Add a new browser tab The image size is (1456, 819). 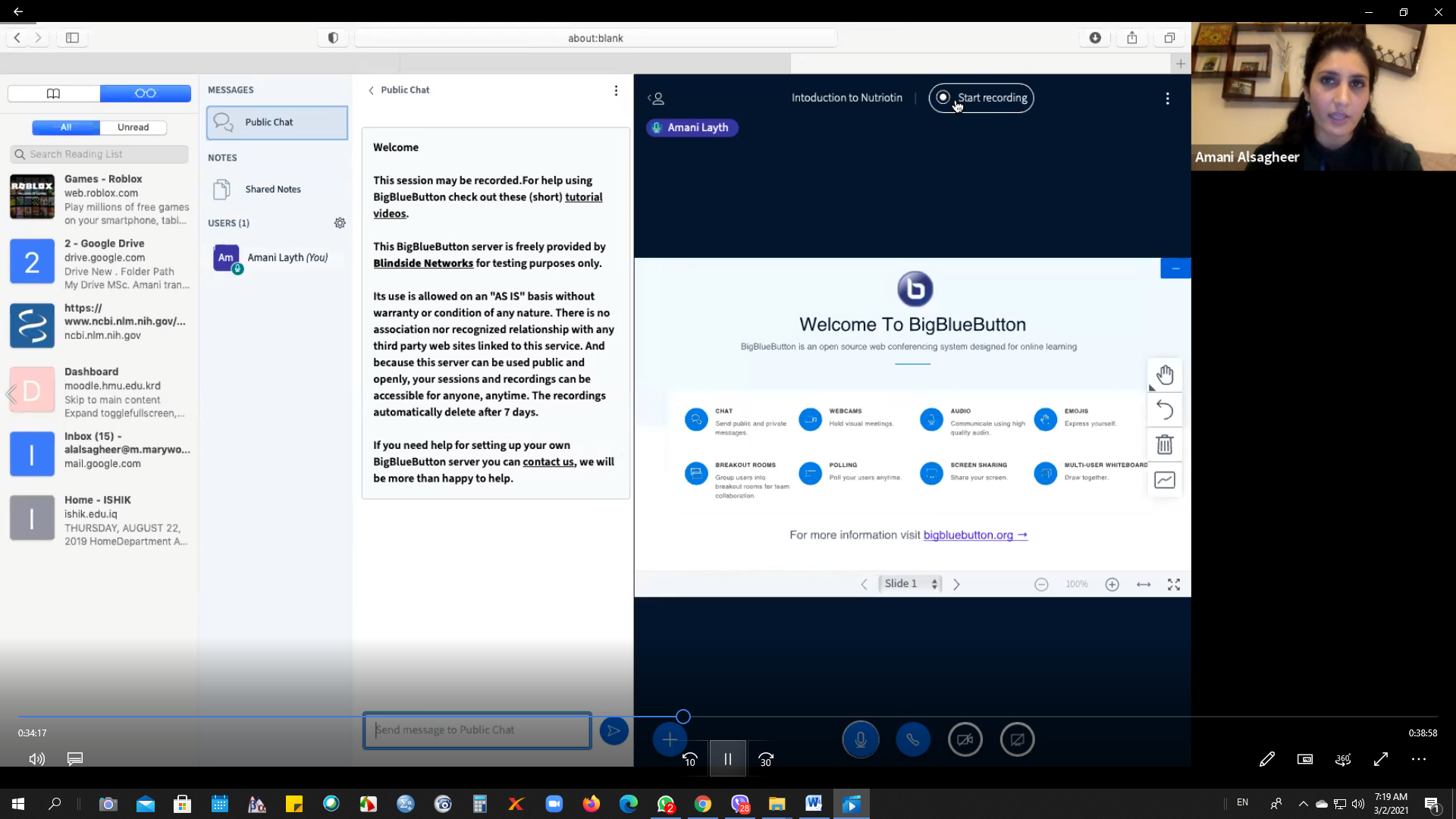coord(1181,64)
